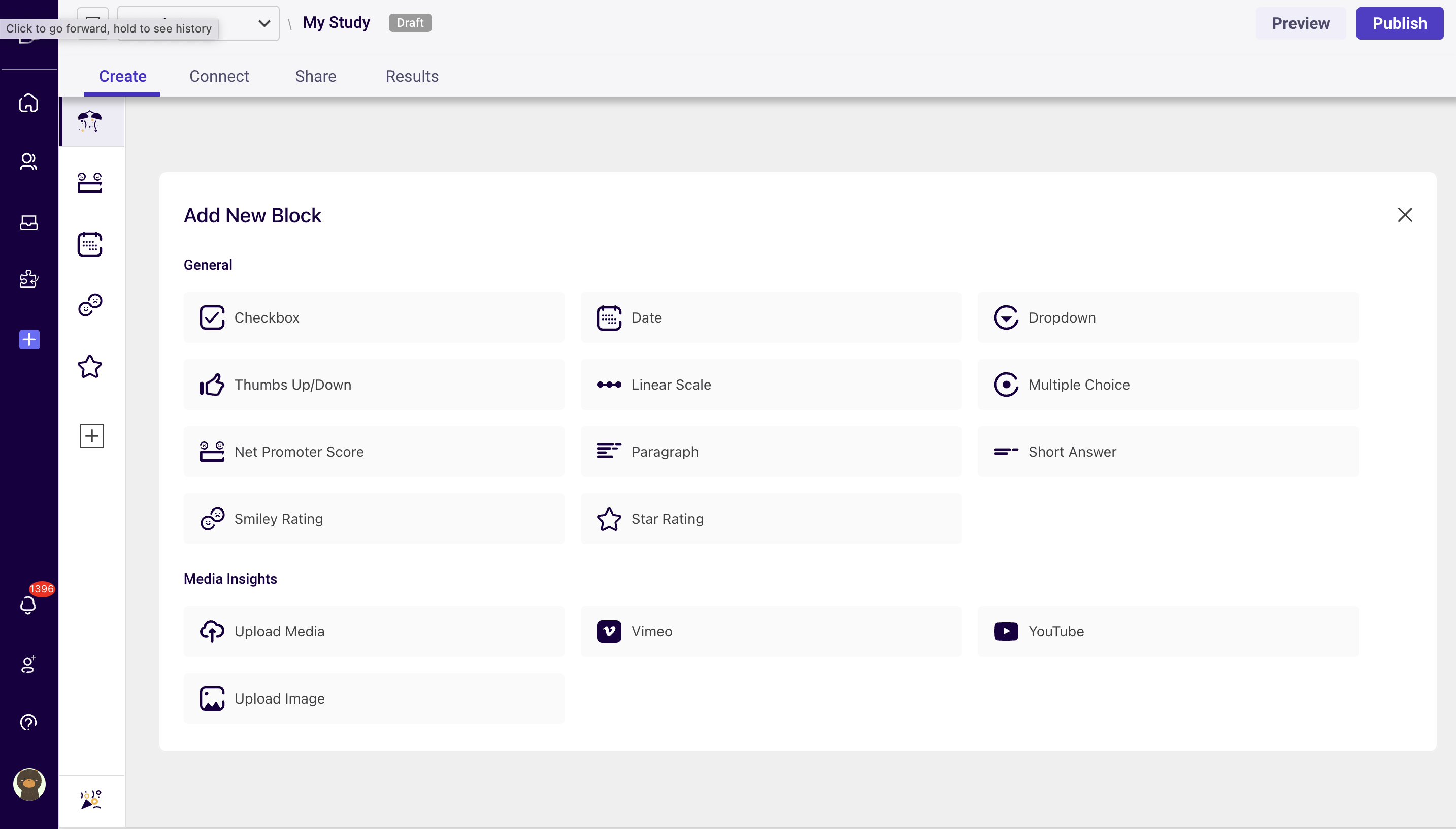Switch to the Create tab
Screen dimensions: 1456x829
pos(122,76)
